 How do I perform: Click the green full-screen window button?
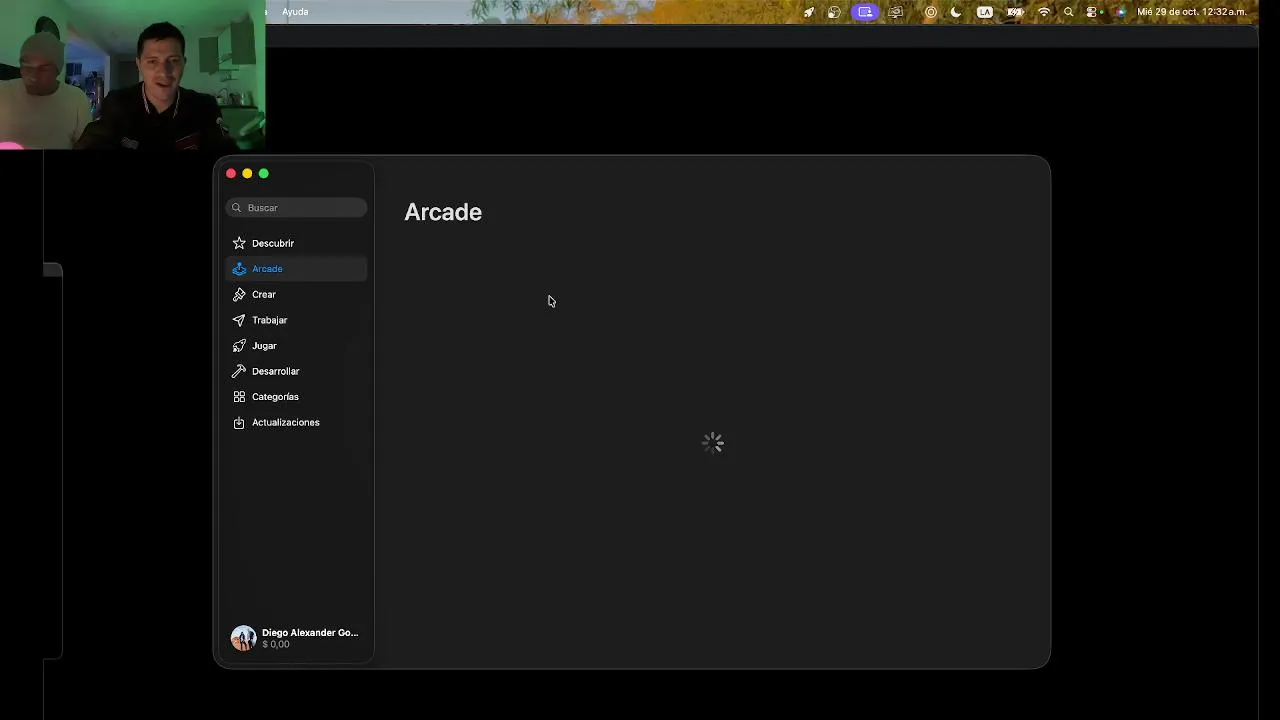(264, 174)
